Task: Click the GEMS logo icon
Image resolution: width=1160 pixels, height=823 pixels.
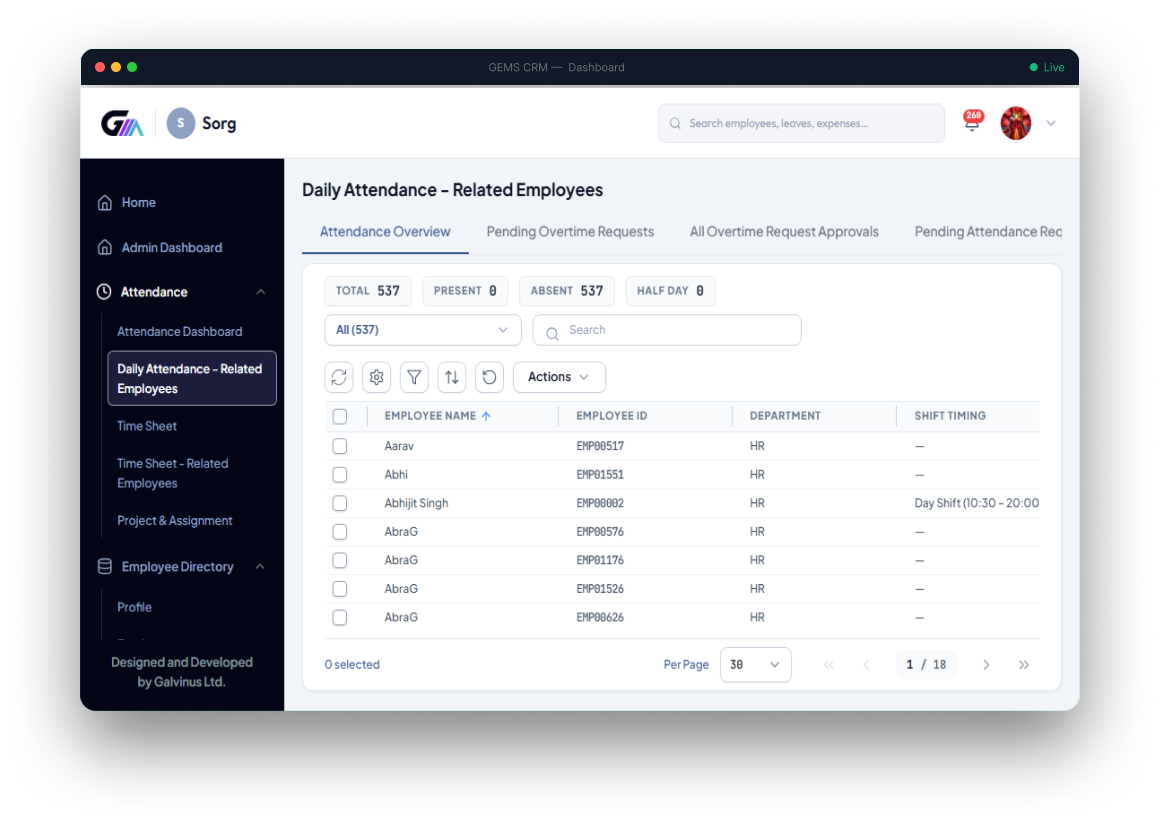Action: pos(122,123)
